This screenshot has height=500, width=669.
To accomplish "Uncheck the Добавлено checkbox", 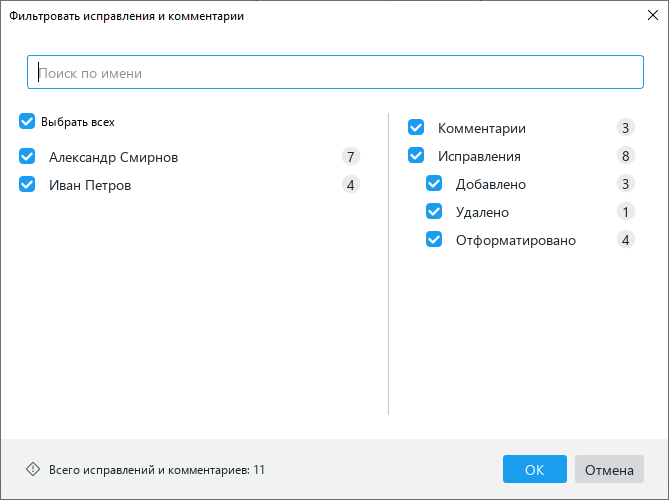I will 434,184.
